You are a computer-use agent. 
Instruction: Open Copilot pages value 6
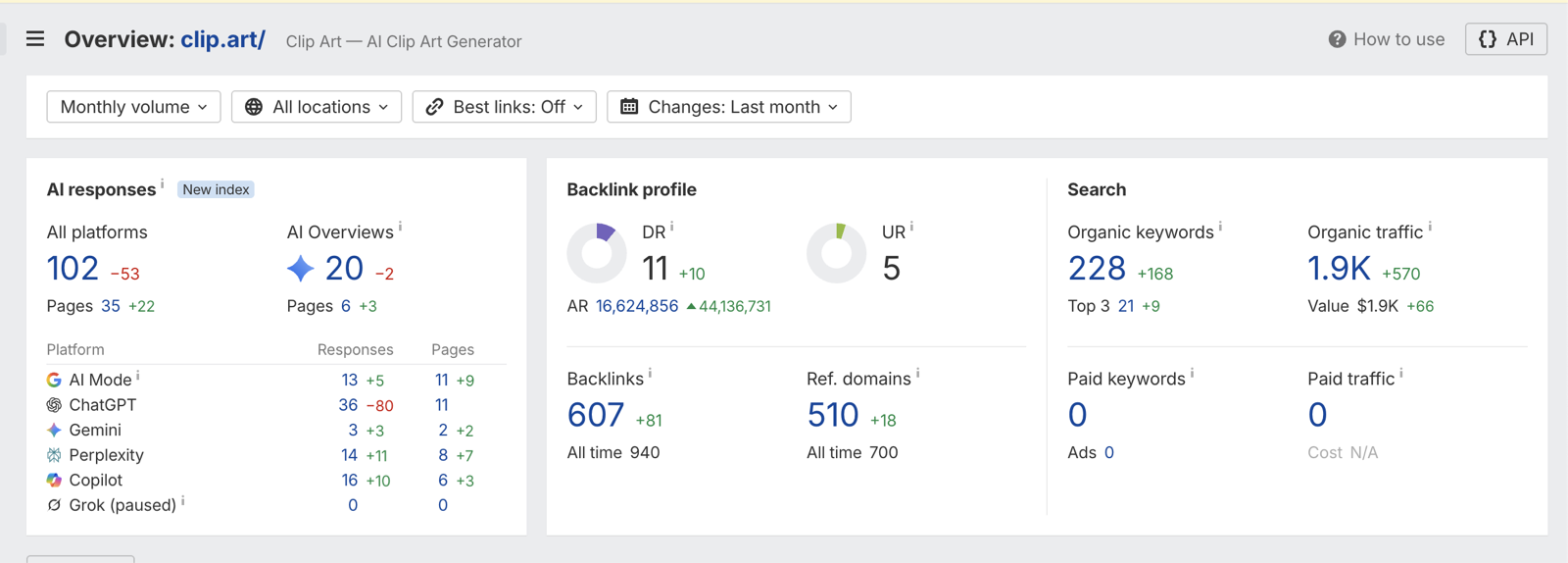443,480
